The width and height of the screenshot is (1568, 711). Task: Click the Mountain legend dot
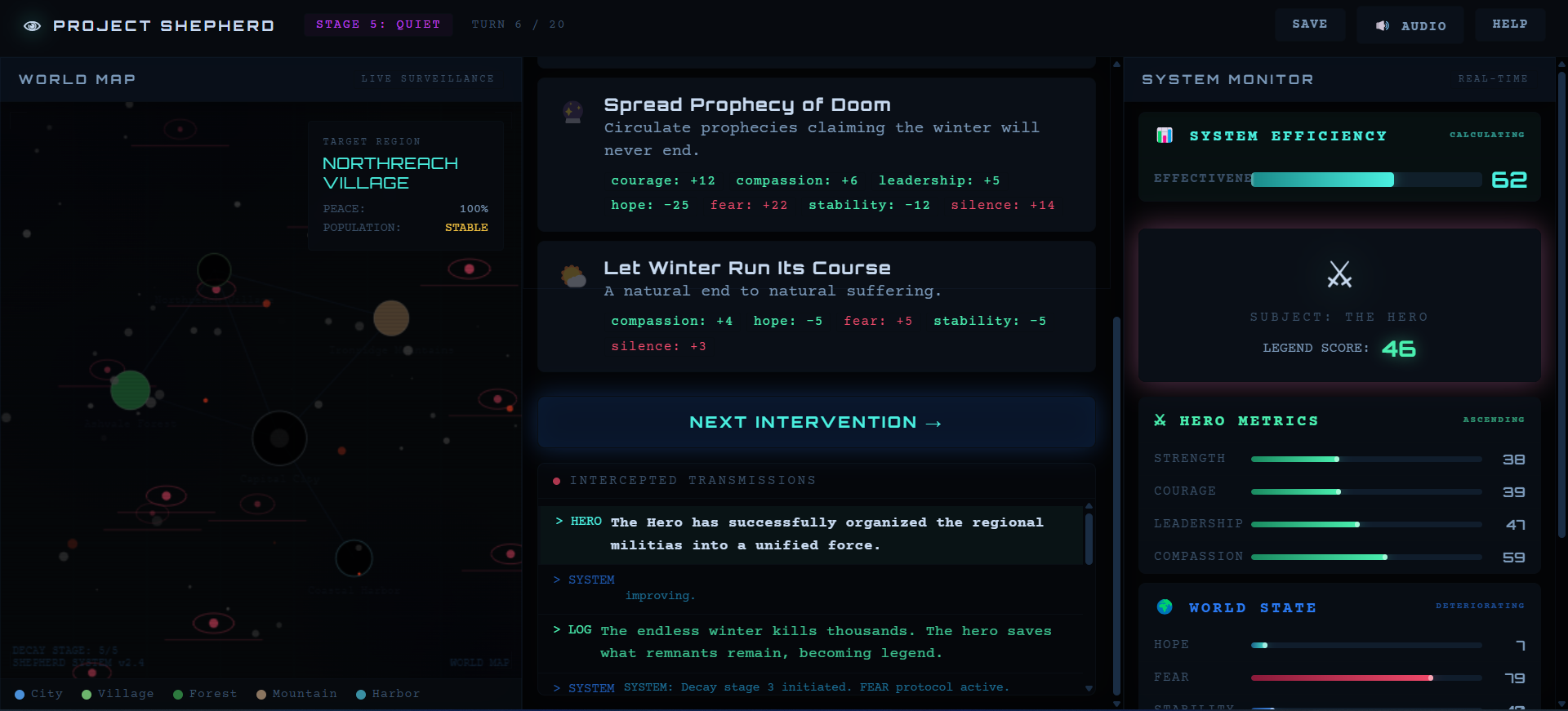(261, 695)
